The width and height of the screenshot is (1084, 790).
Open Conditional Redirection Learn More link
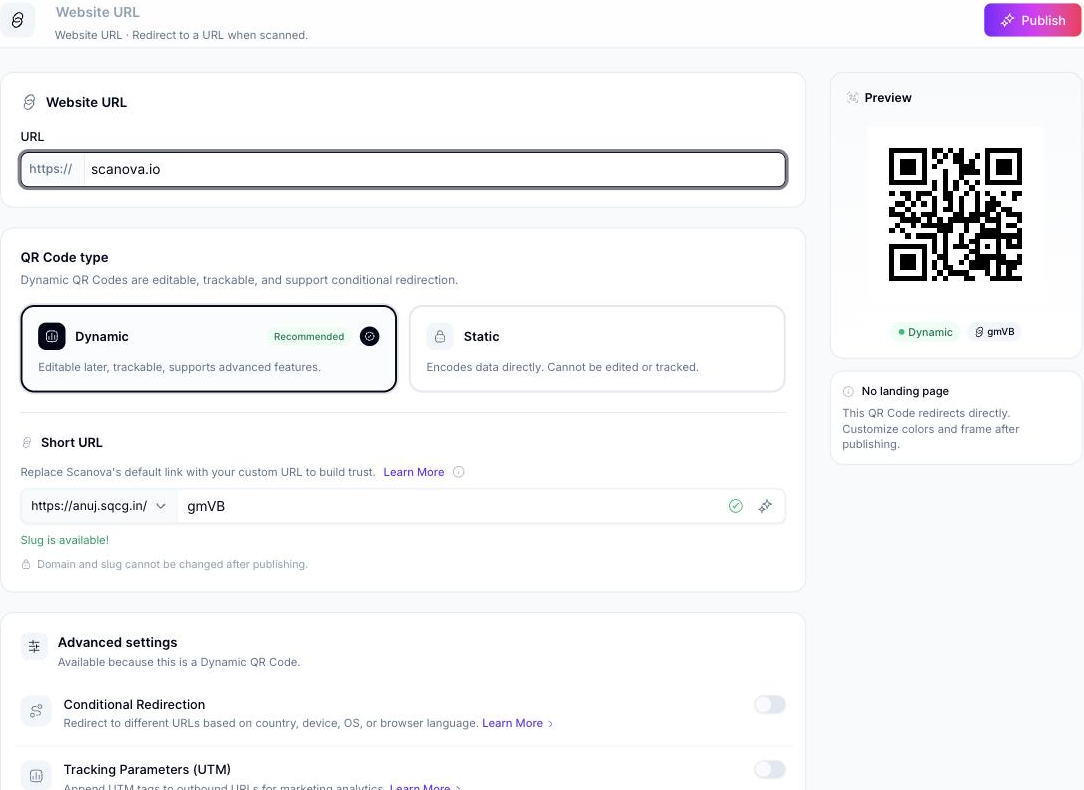517,723
